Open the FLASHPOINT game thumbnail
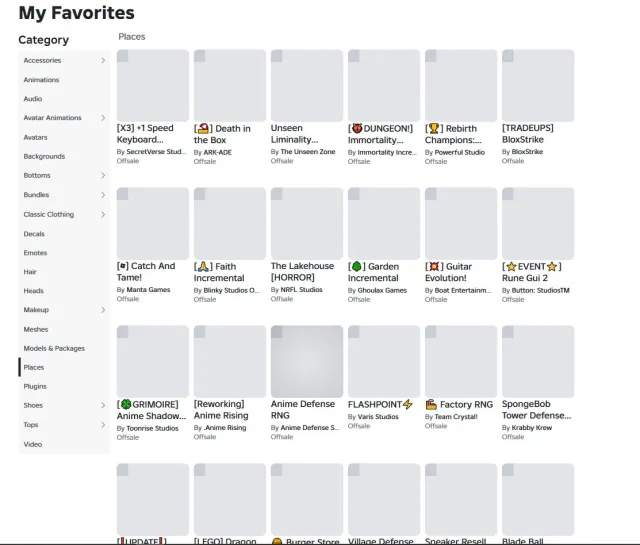The width and height of the screenshot is (640, 545). 384,361
